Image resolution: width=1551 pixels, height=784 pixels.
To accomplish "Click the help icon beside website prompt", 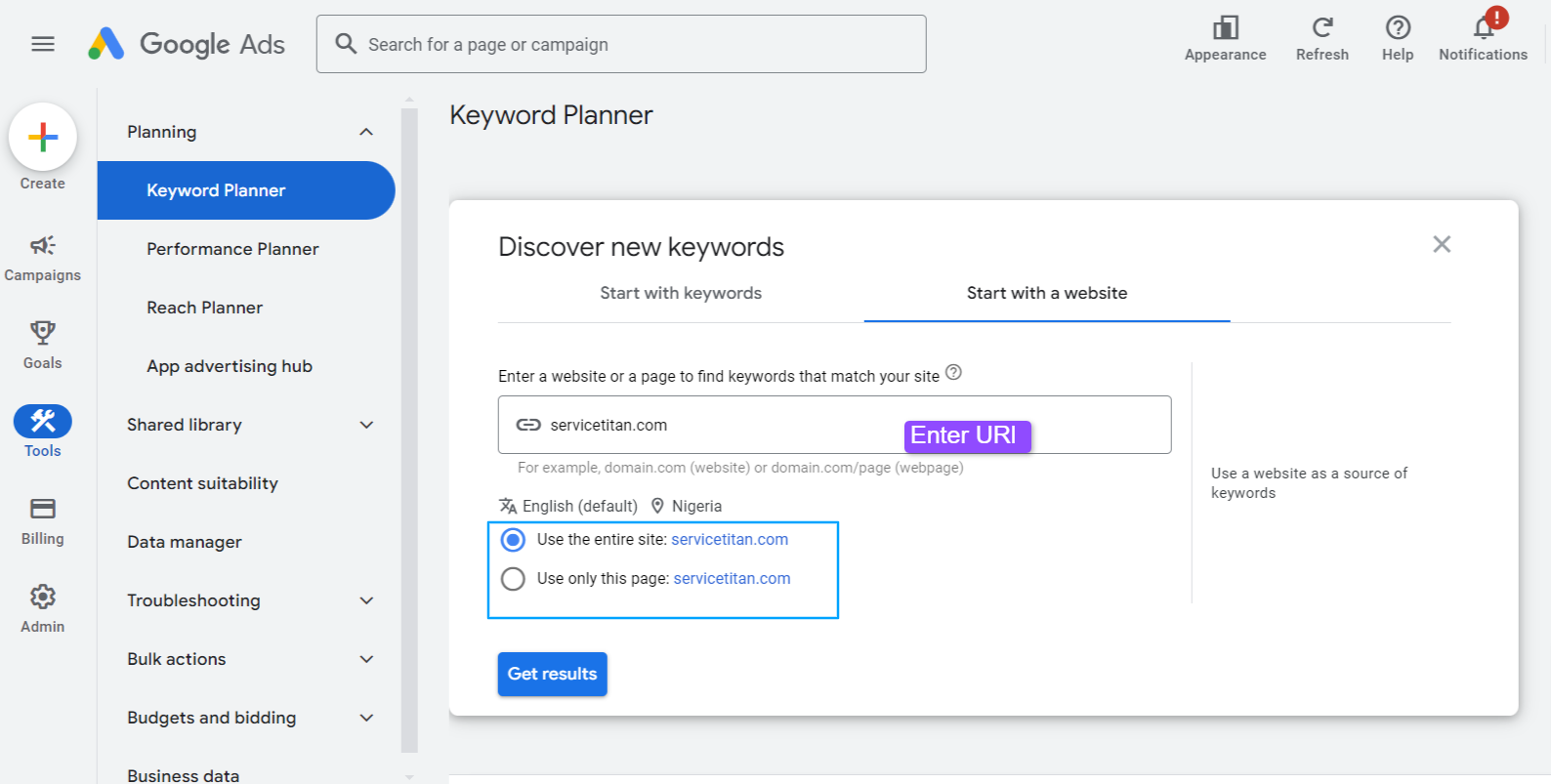I will pos(954,372).
